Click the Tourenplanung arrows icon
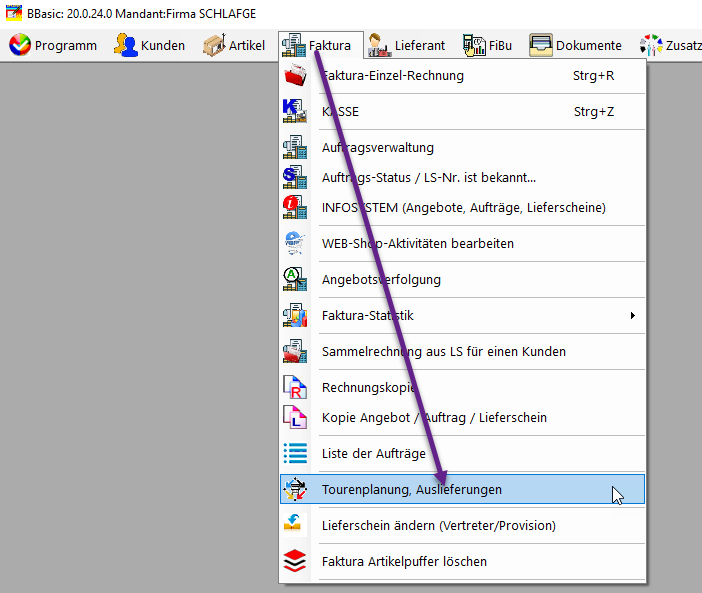This screenshot has height=593, width=702. click(x=295, y=489)
